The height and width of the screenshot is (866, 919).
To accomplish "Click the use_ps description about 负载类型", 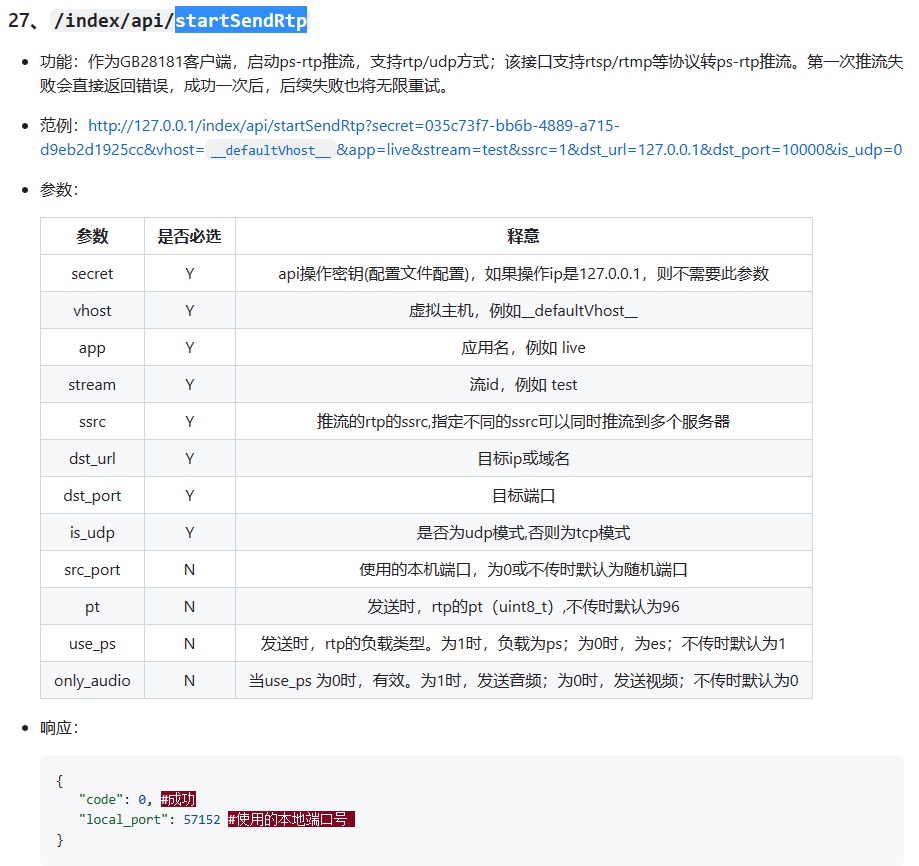I will tap(523, 643).
